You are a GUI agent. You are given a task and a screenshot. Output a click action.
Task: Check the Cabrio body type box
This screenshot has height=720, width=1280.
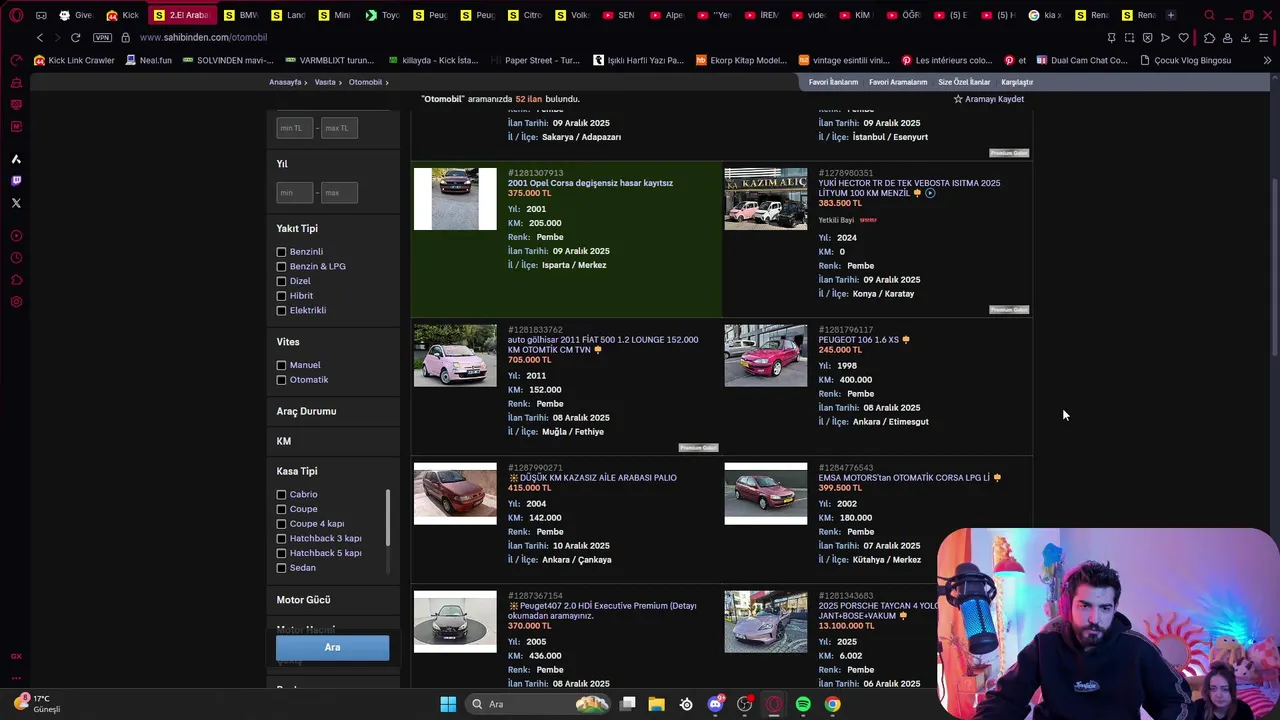tap(281, 495)
